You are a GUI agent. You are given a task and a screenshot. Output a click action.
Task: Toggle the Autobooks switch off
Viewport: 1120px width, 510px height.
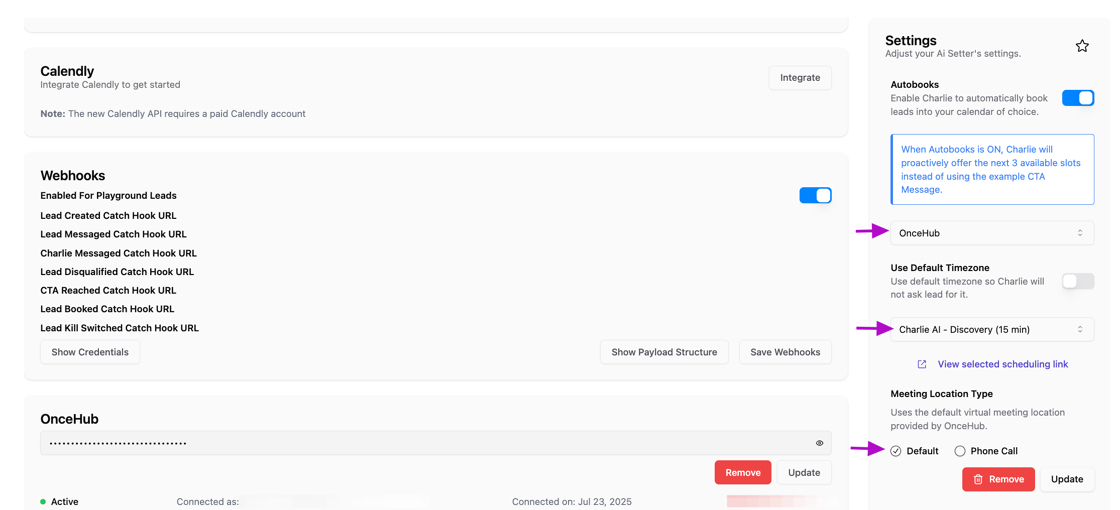(x=1078, y=98)
